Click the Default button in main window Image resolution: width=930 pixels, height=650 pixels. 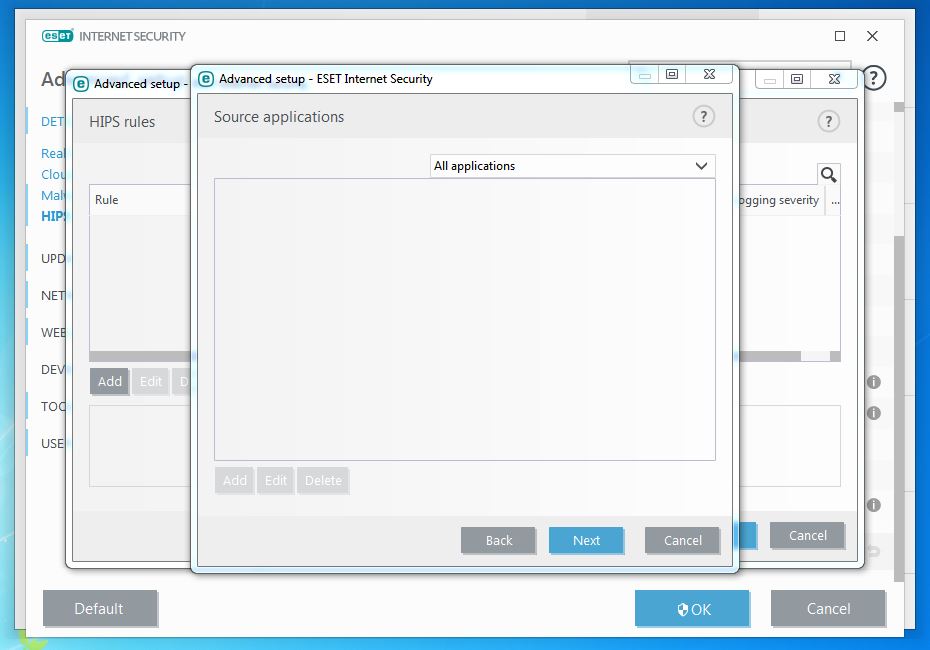tap(100, 608)
